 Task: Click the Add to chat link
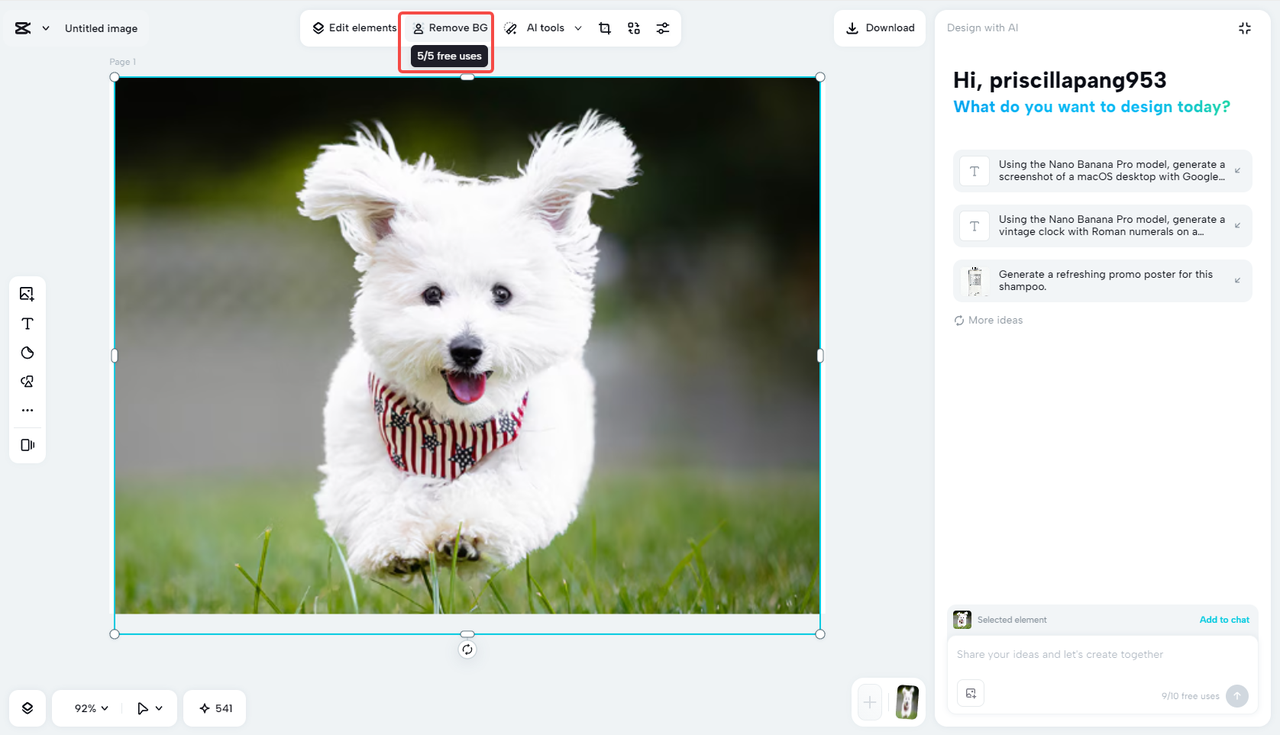[1224, 619]
